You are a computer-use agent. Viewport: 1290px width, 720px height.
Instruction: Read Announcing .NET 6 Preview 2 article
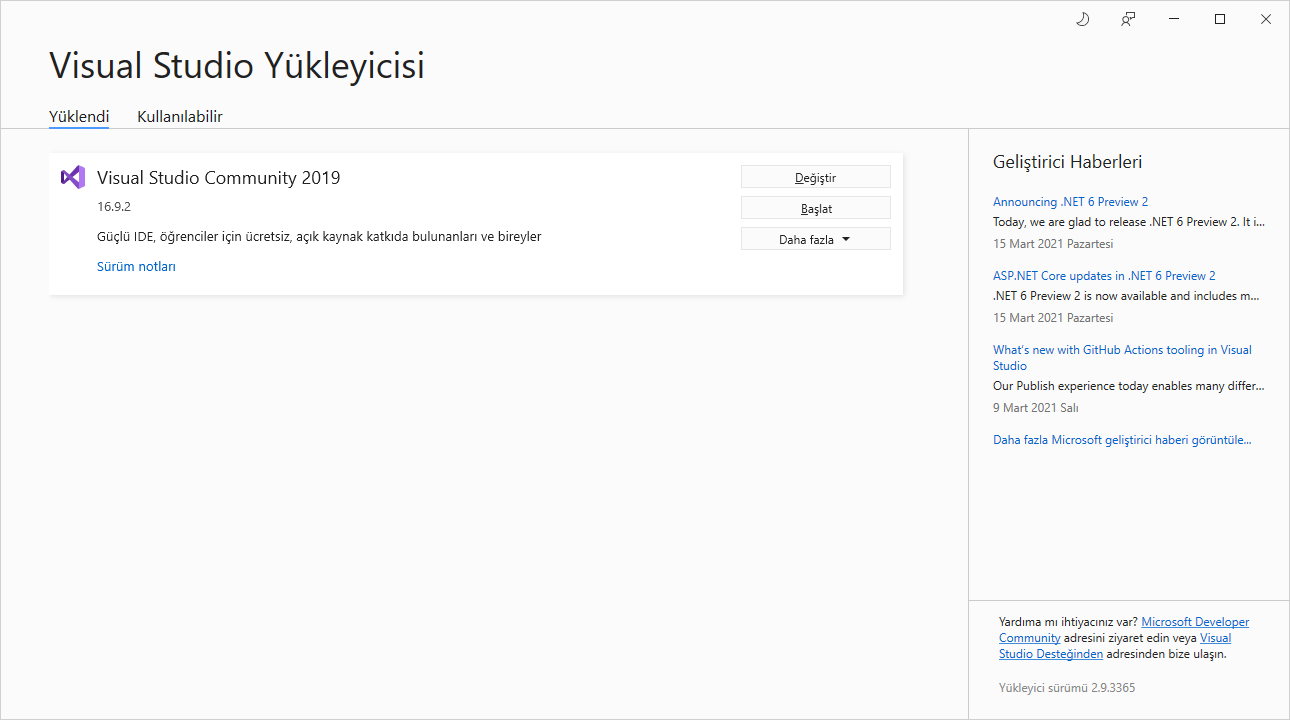(x=1070, y=202)
